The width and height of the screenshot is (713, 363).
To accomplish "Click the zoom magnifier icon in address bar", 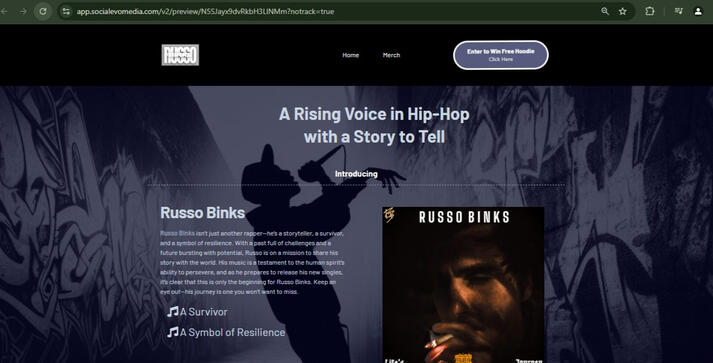I will pyautogui.click(x=605, y=11).
